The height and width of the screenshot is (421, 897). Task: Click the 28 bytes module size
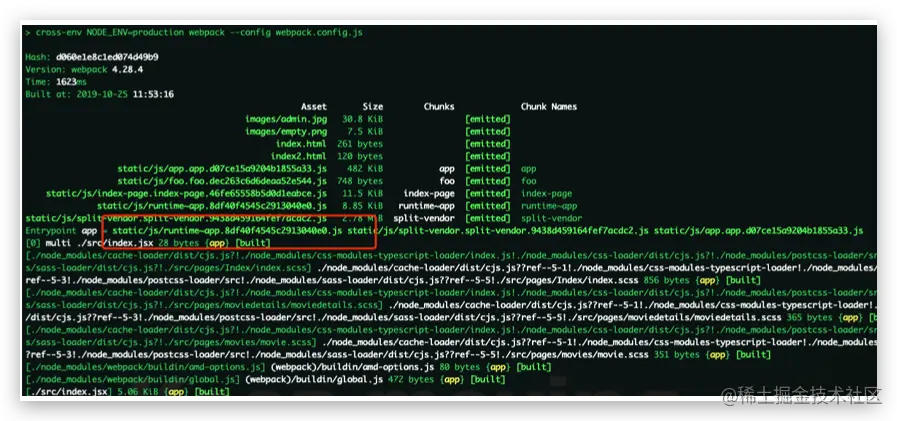(x=178, y=243)
